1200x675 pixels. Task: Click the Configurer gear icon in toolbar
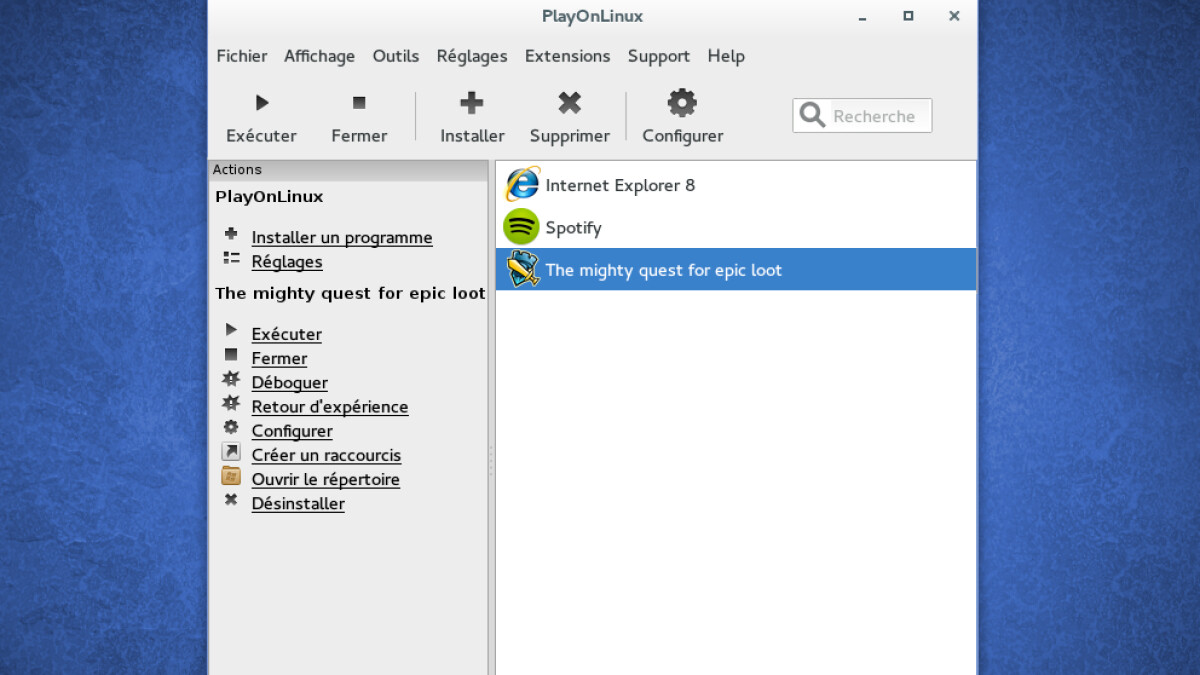pyautogui.click(x=682, y=102)
